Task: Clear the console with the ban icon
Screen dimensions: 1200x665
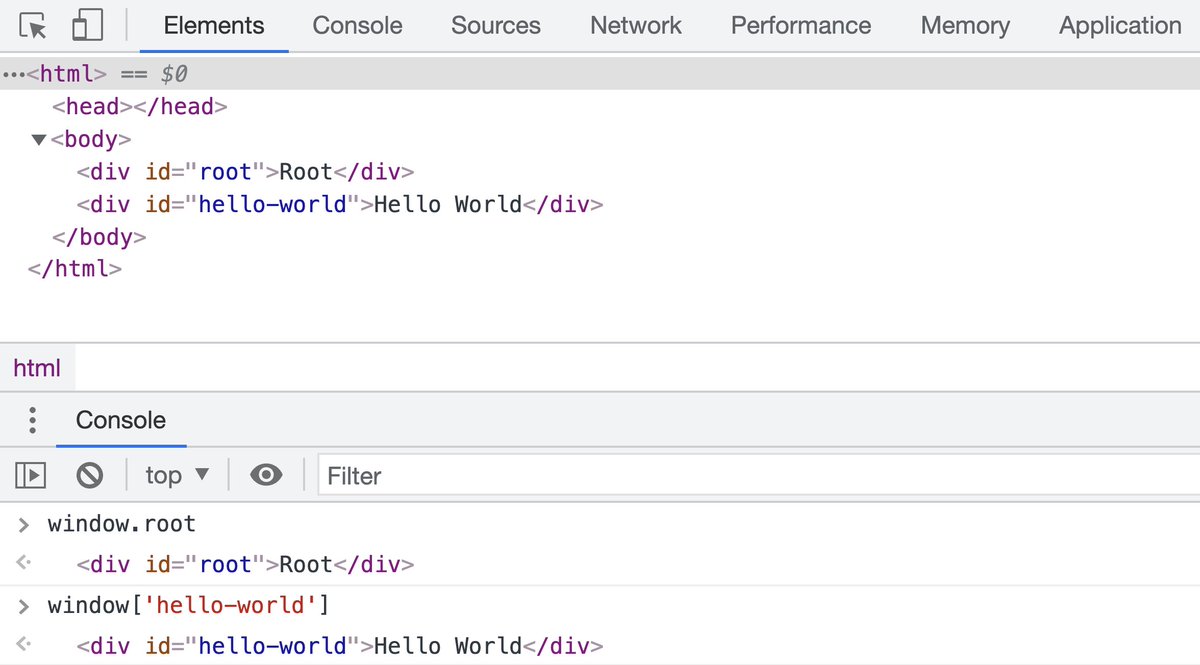Action: coord(90,475)
